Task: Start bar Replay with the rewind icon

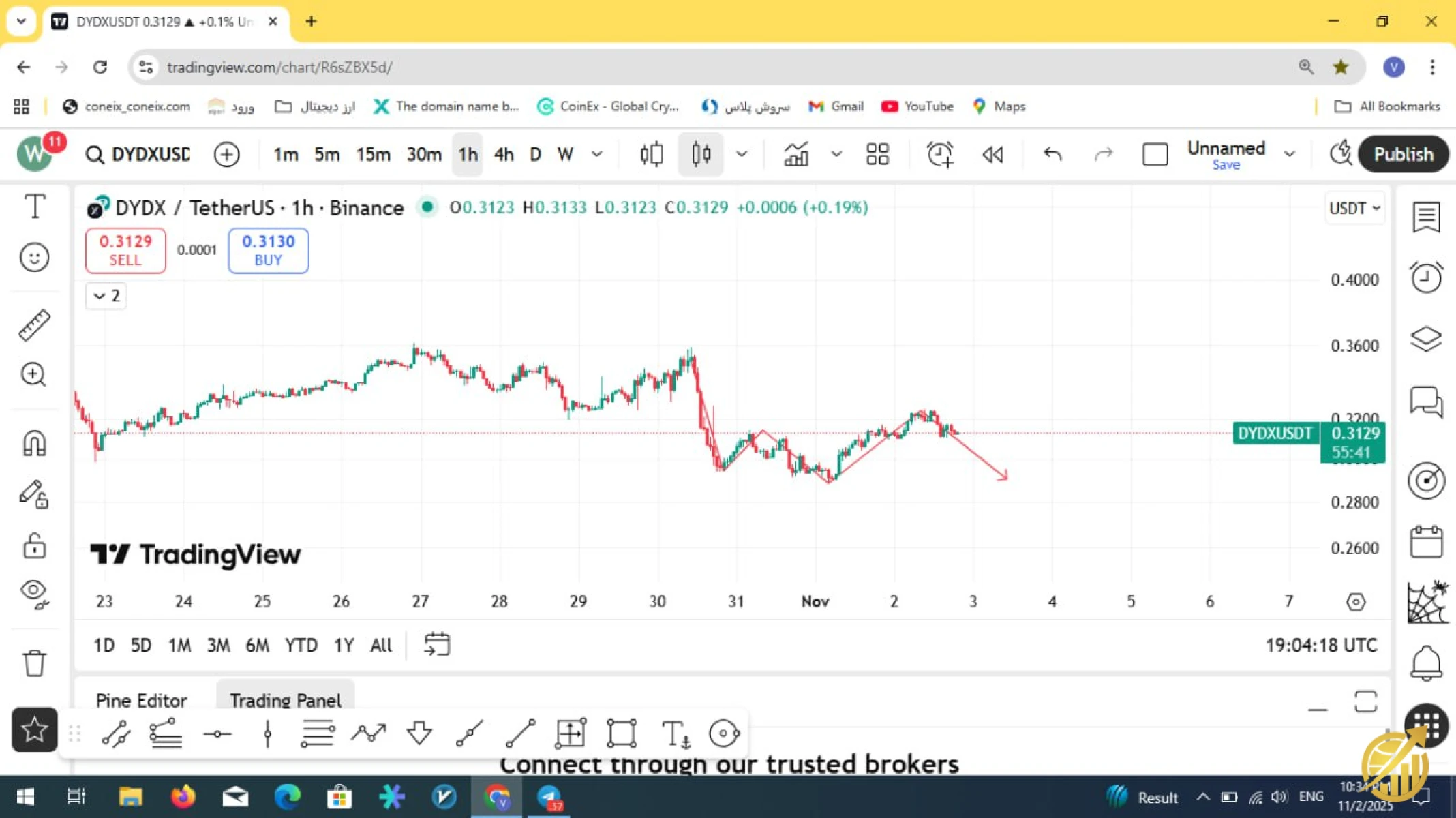Action: (992, 155)
